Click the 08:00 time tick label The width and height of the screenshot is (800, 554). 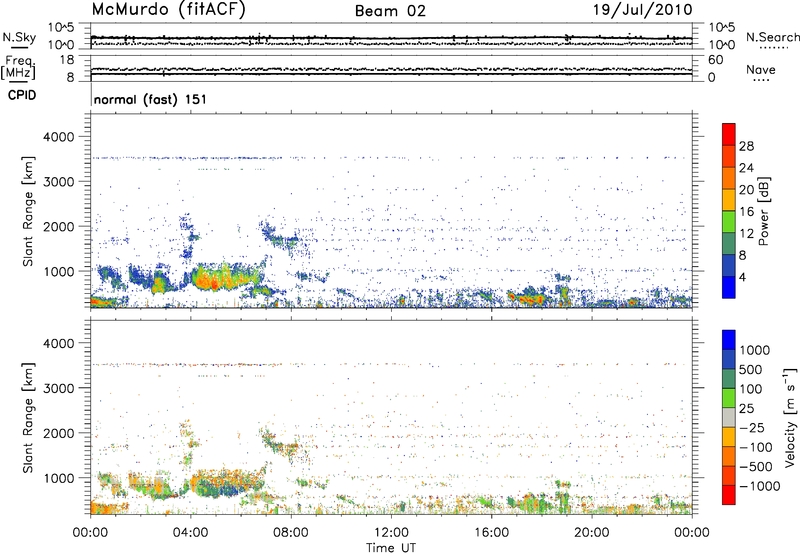click(290, 533)
